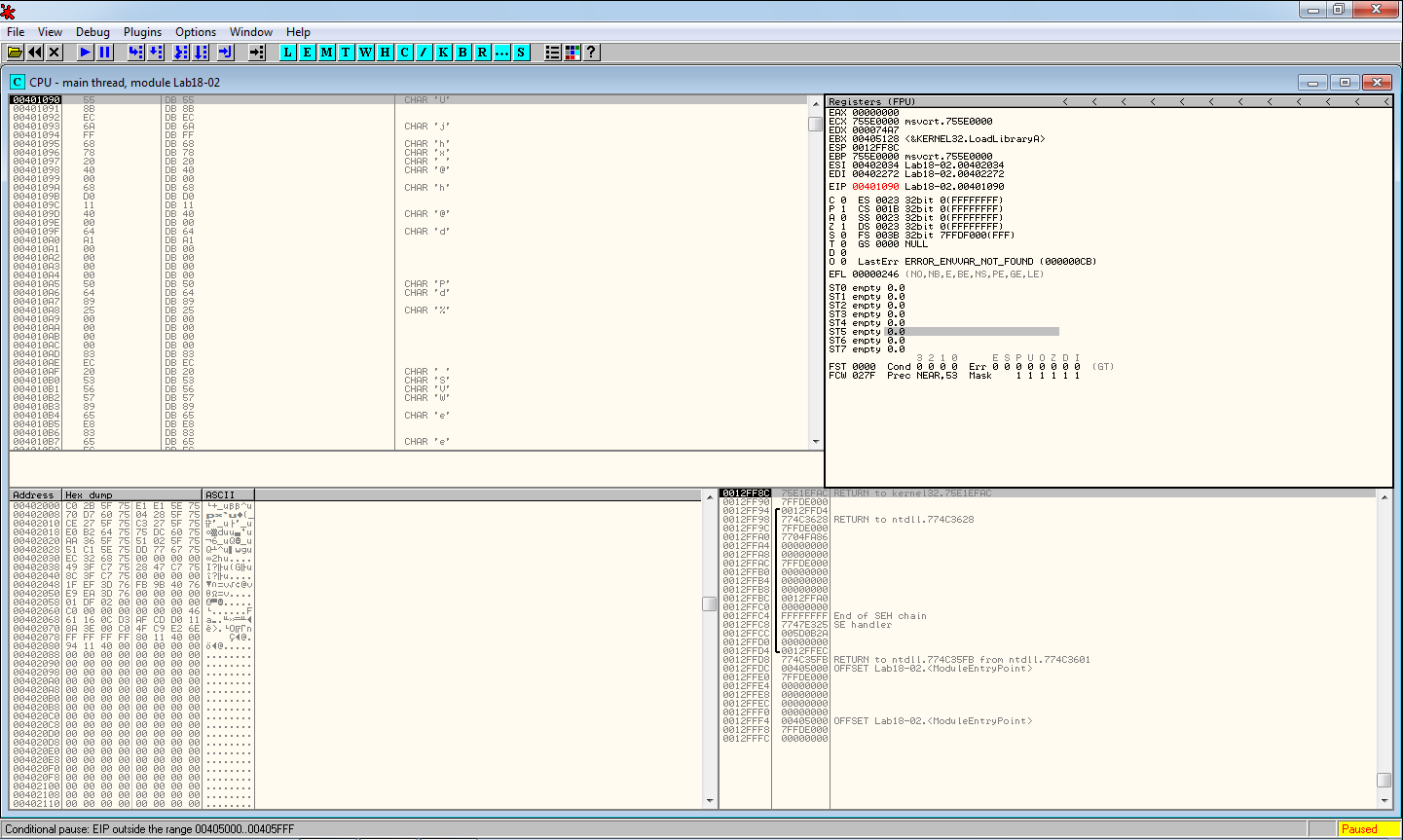Click the Trace into toolbar icon
1403x840 pixels.
[181, 53]
